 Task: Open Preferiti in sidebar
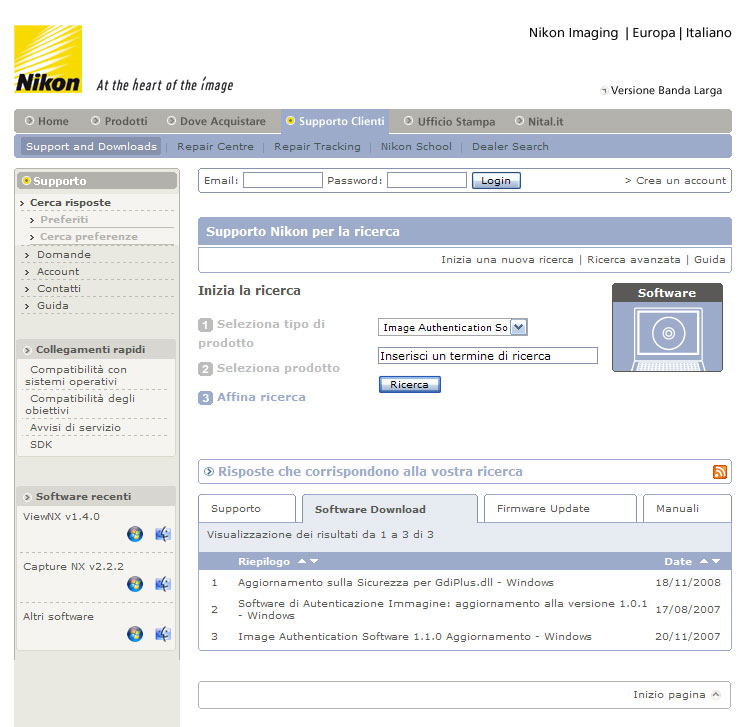(x=64, y=219)
